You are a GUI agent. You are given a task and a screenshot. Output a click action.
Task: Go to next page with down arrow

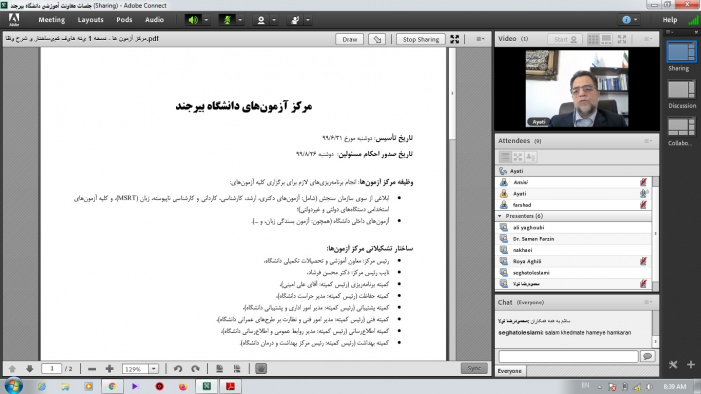pos(30,369)
